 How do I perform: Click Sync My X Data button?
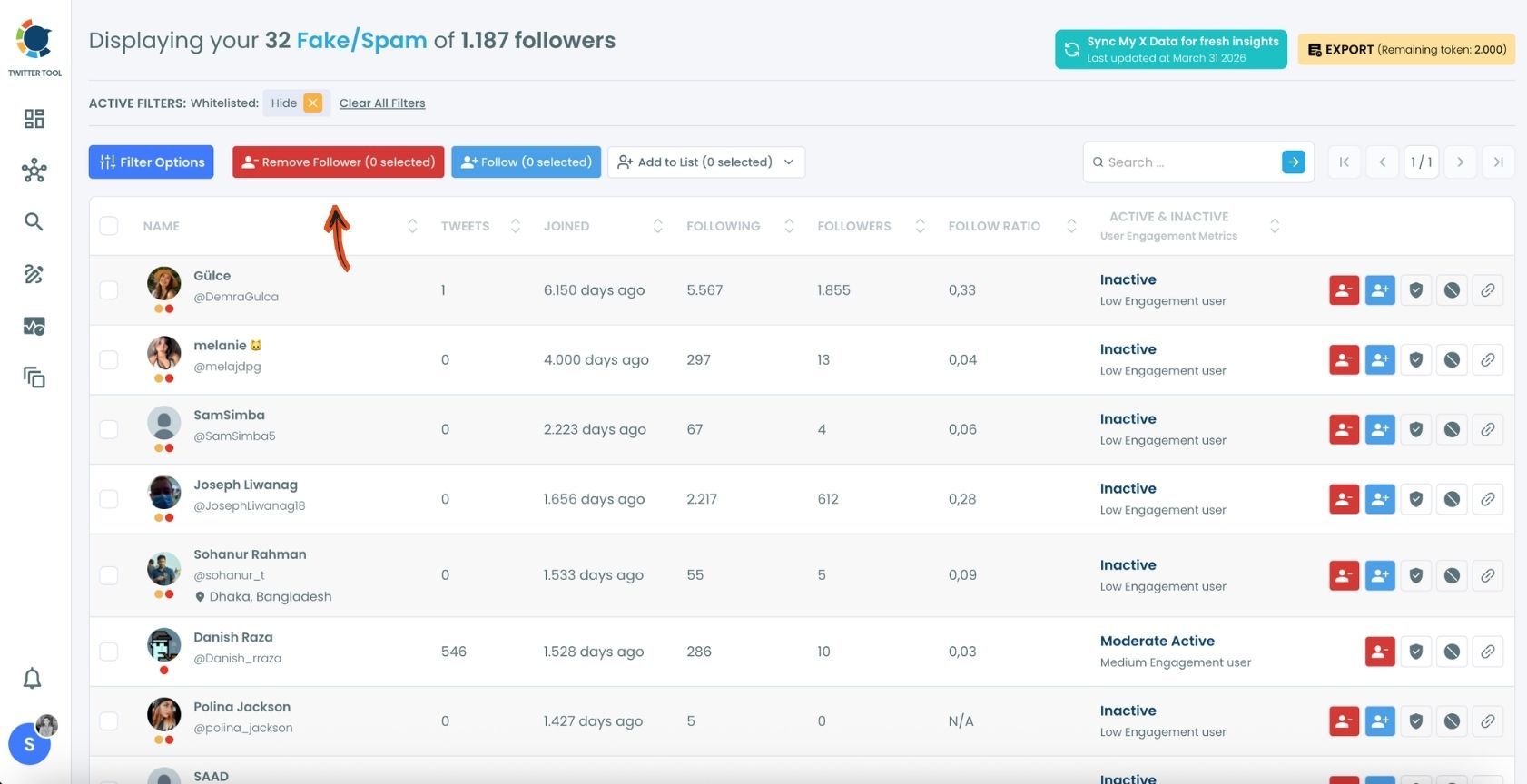click(x=1171, y=49)
